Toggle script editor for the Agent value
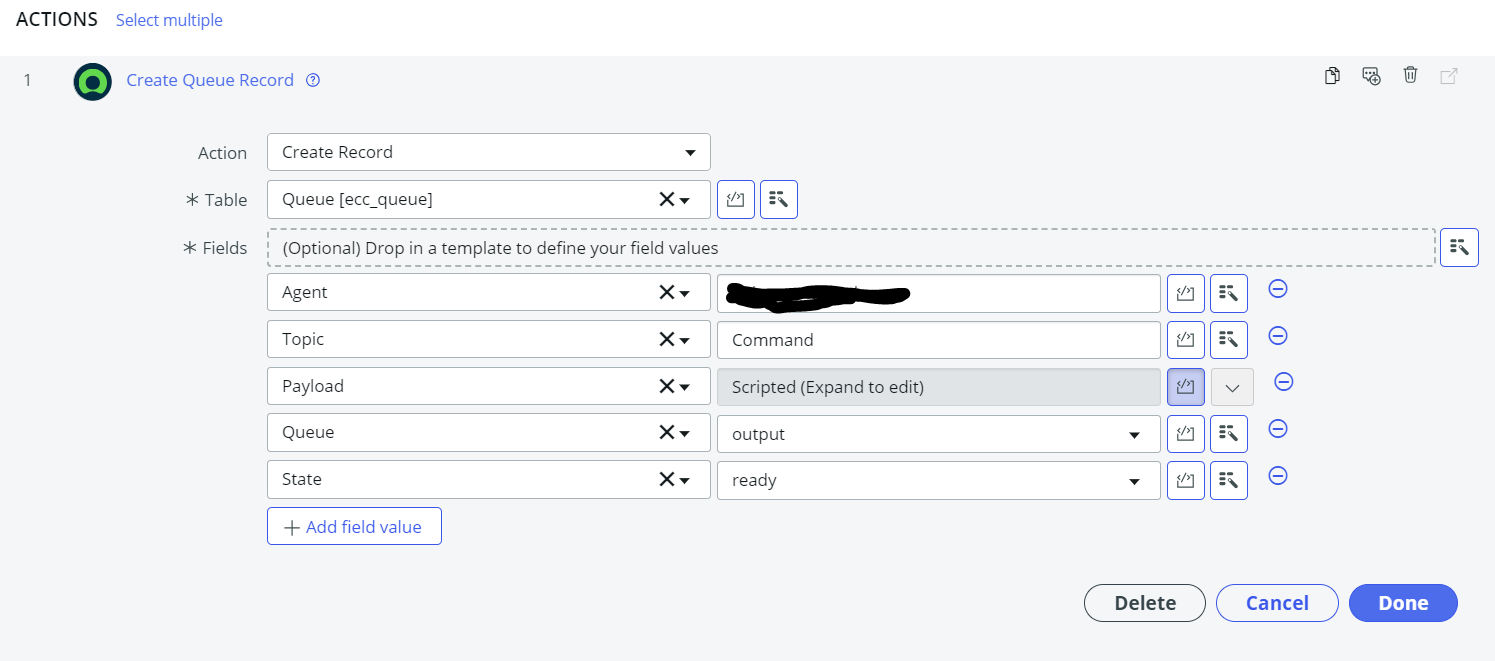 1185,293
